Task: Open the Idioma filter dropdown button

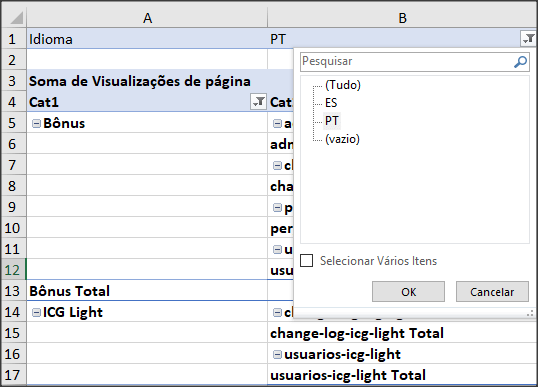Action: (x=528, y=38)
